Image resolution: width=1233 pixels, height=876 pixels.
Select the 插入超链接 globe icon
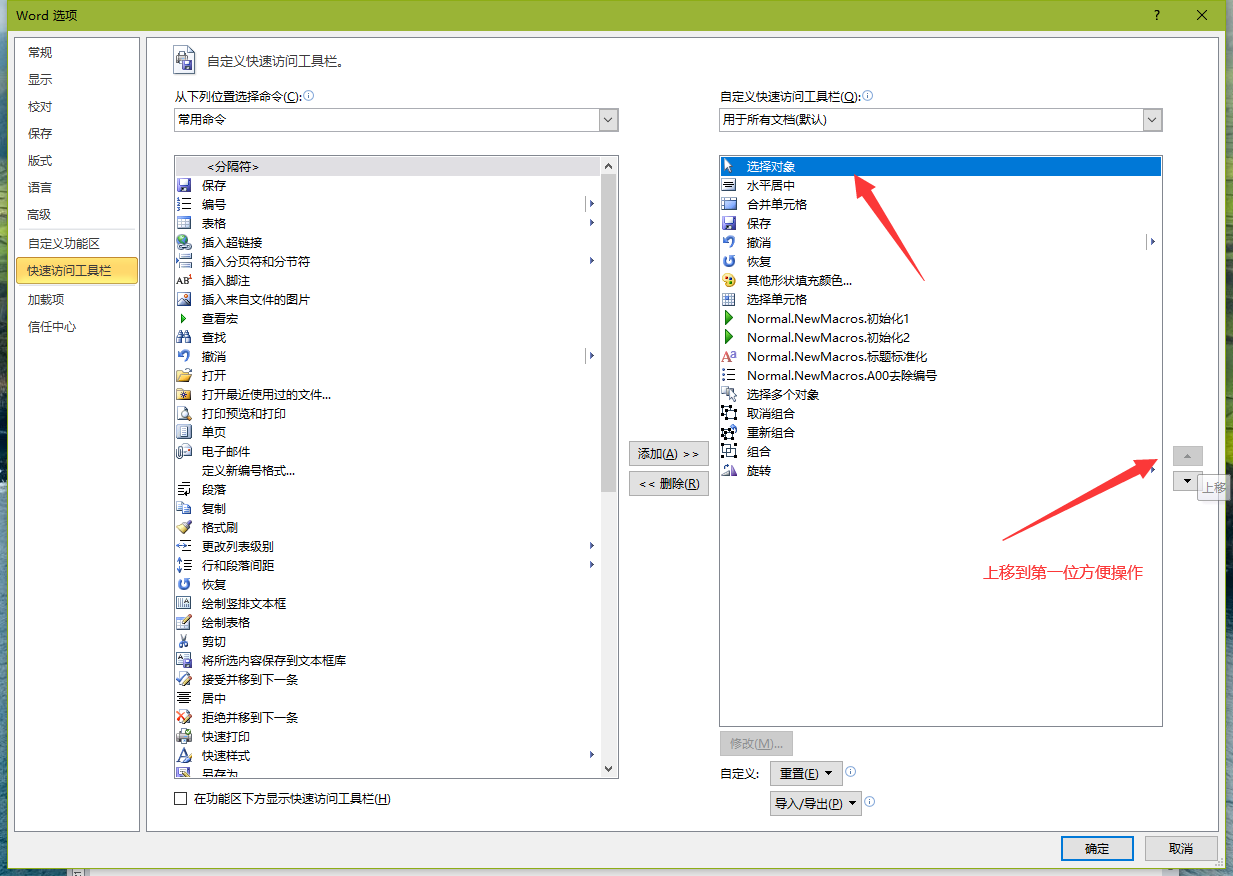184,242
